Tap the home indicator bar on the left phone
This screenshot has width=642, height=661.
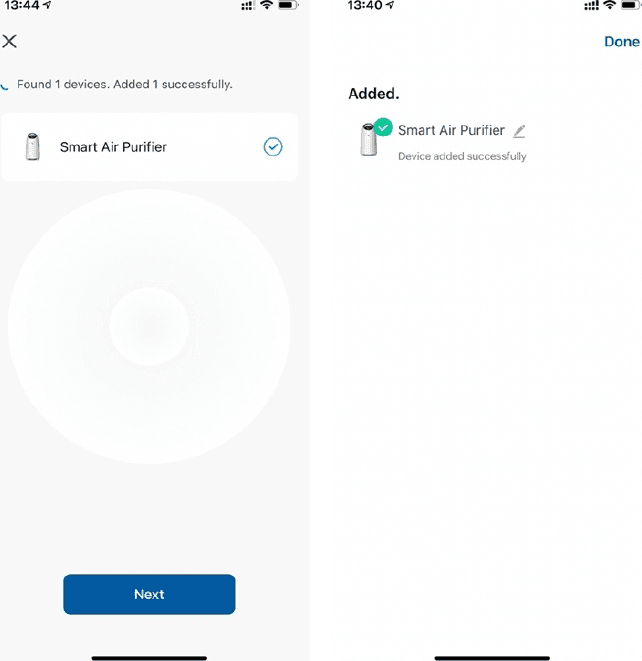tap(149, 658)
